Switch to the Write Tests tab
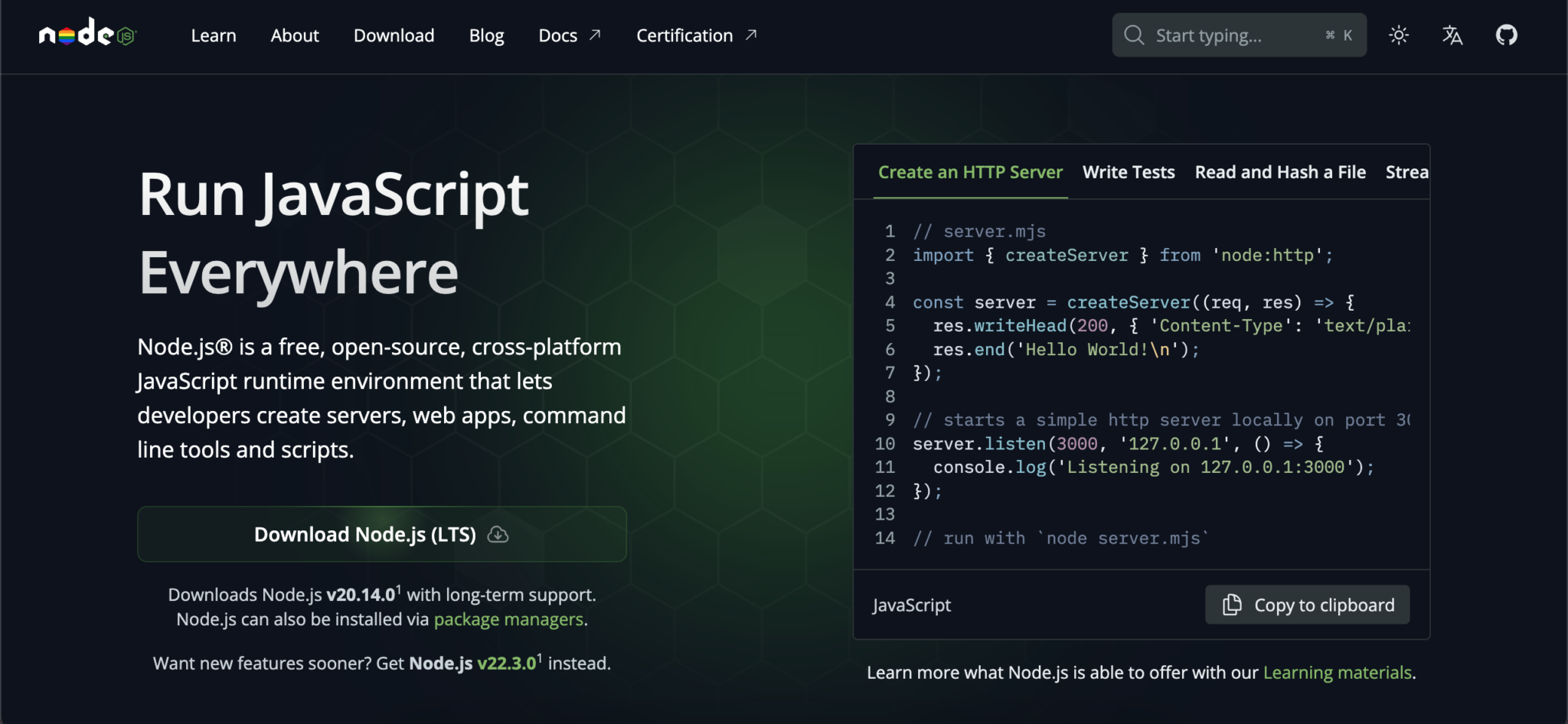Screen dimensions: 1568x724 coord(1129,172)
